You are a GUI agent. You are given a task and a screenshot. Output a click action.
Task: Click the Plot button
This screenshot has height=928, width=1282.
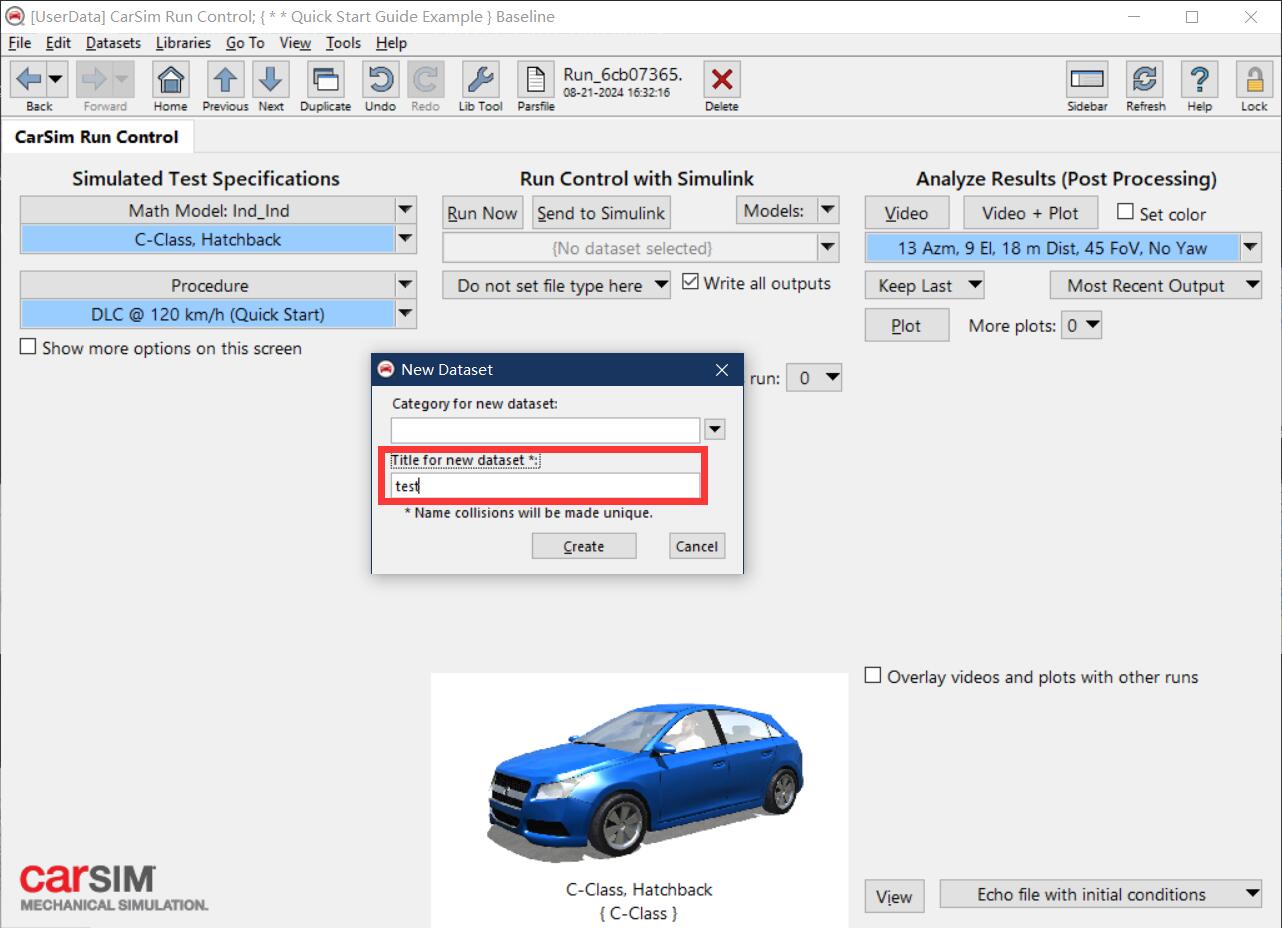click(907, 325)
